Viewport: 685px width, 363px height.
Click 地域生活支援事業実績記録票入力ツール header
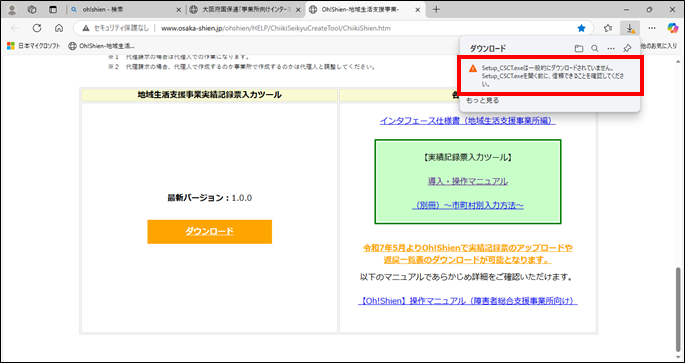click(x=209, y=95)
